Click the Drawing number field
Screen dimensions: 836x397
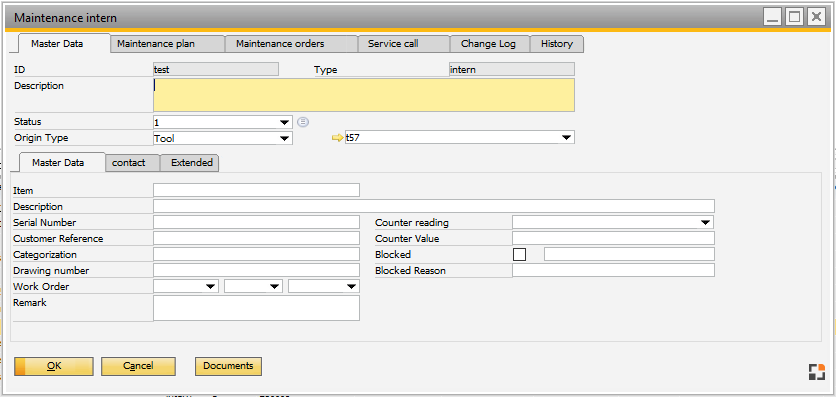tap(256, 270)
